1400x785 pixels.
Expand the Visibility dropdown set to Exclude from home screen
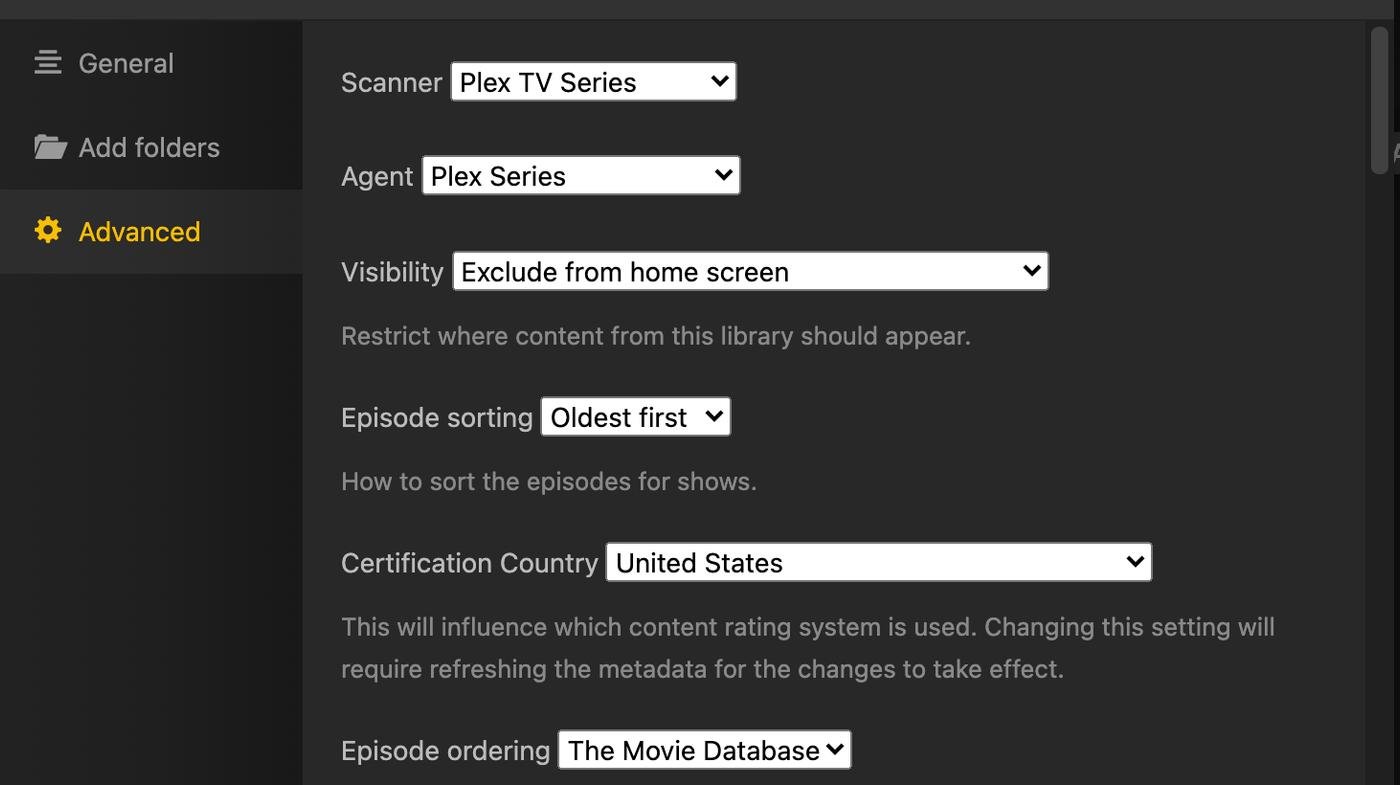(x=750, y=272)
